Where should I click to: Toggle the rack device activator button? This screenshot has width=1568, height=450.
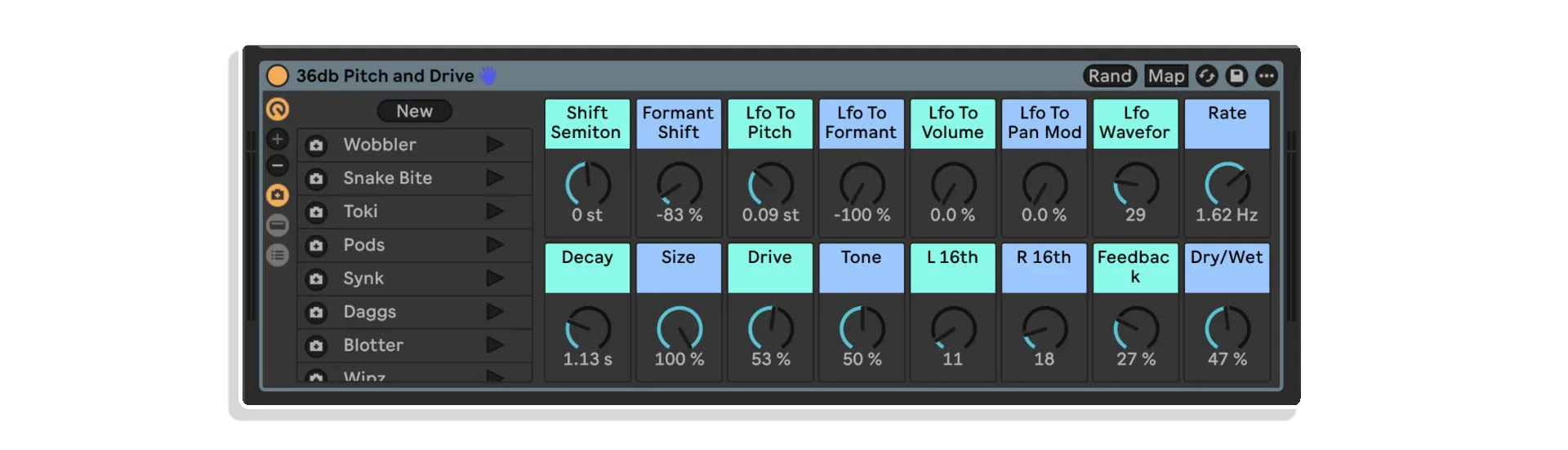(278, 76)
